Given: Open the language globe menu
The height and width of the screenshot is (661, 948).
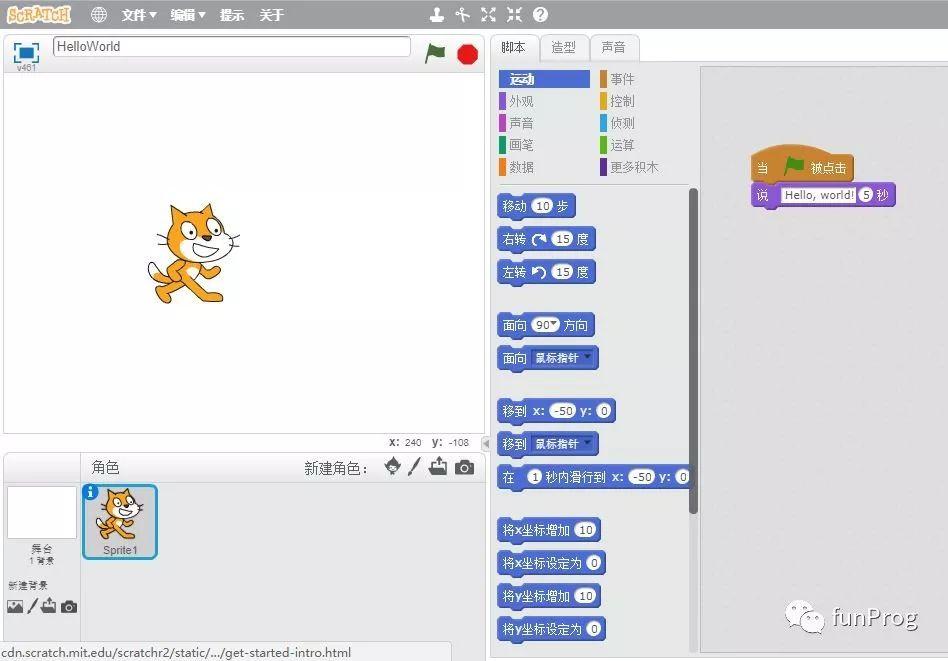Looking at the screenshot, I should pos(99,15).
